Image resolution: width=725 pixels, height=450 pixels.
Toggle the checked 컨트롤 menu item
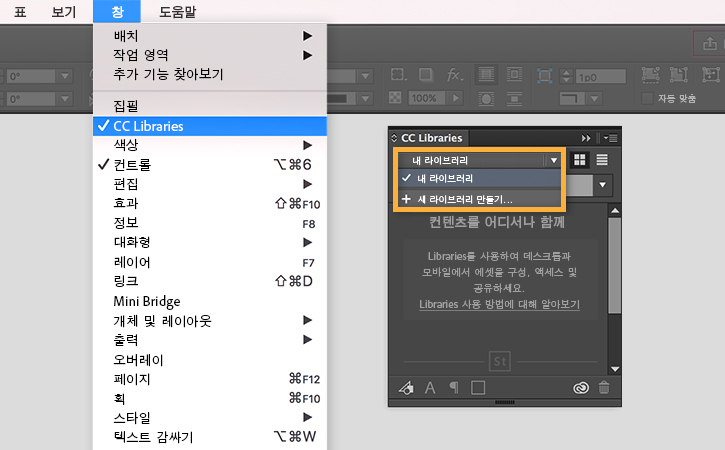pyautogui.click(x=210, y=165)
